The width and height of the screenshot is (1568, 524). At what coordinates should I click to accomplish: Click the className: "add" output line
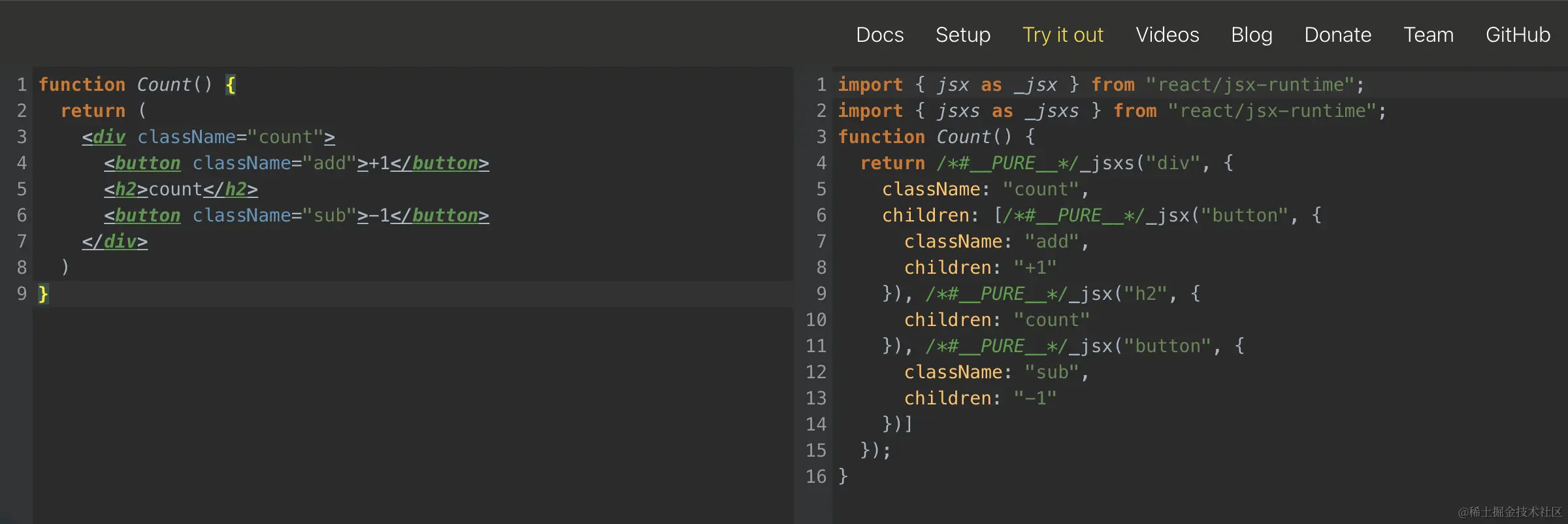pos(997,241)
